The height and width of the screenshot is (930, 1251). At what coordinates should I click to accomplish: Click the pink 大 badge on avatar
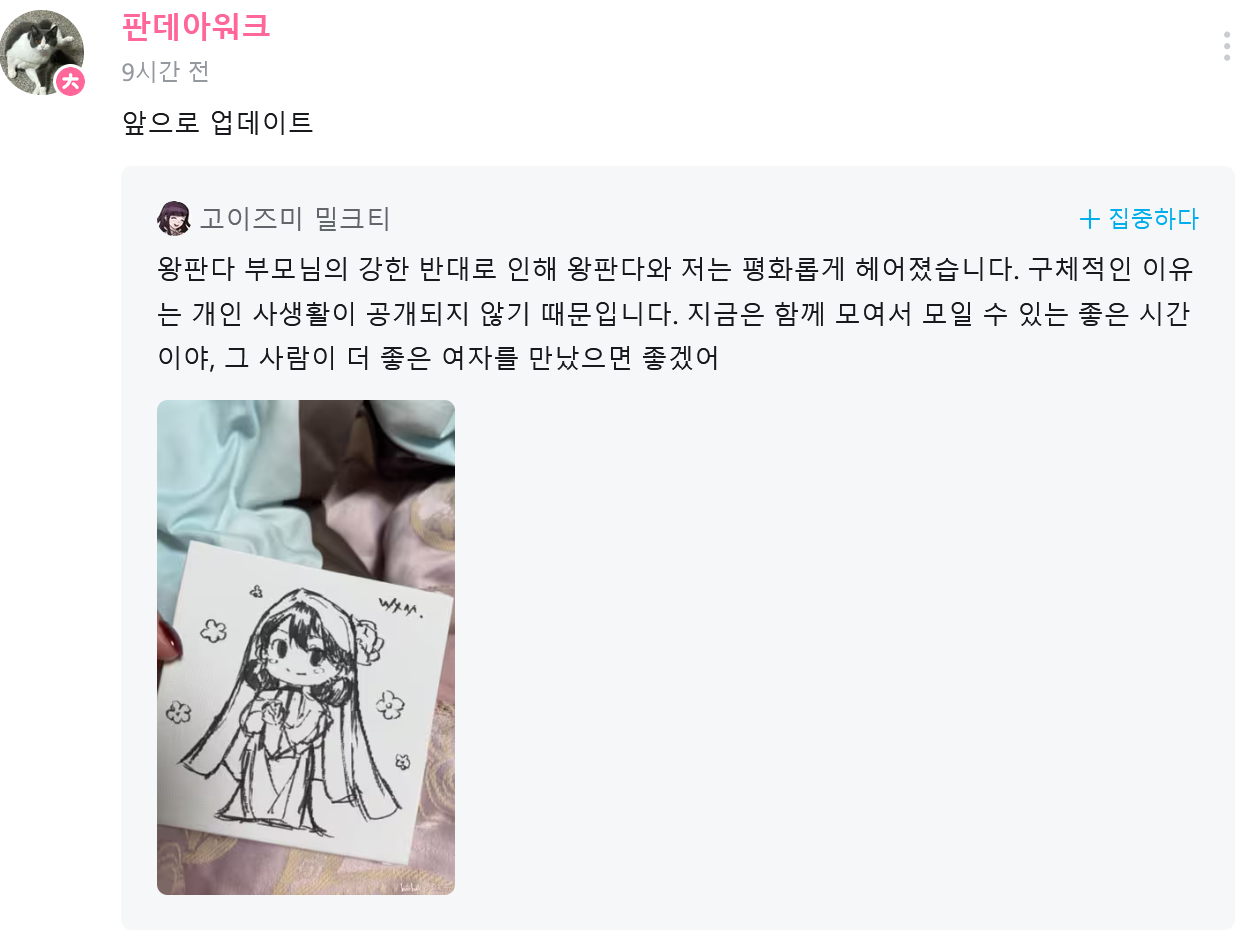(70, 81)
